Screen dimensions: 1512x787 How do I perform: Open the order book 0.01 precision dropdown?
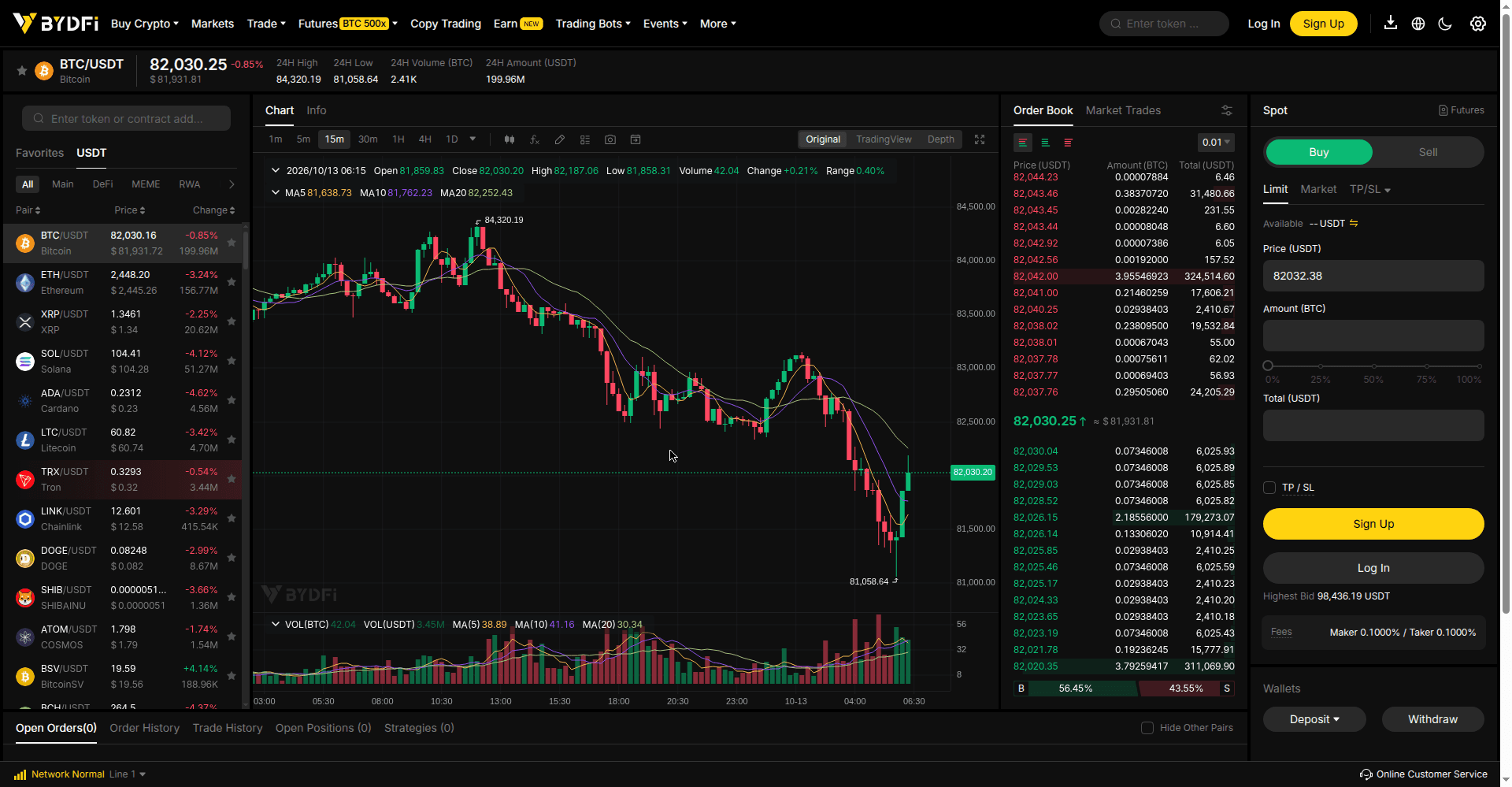point(1216,143)
